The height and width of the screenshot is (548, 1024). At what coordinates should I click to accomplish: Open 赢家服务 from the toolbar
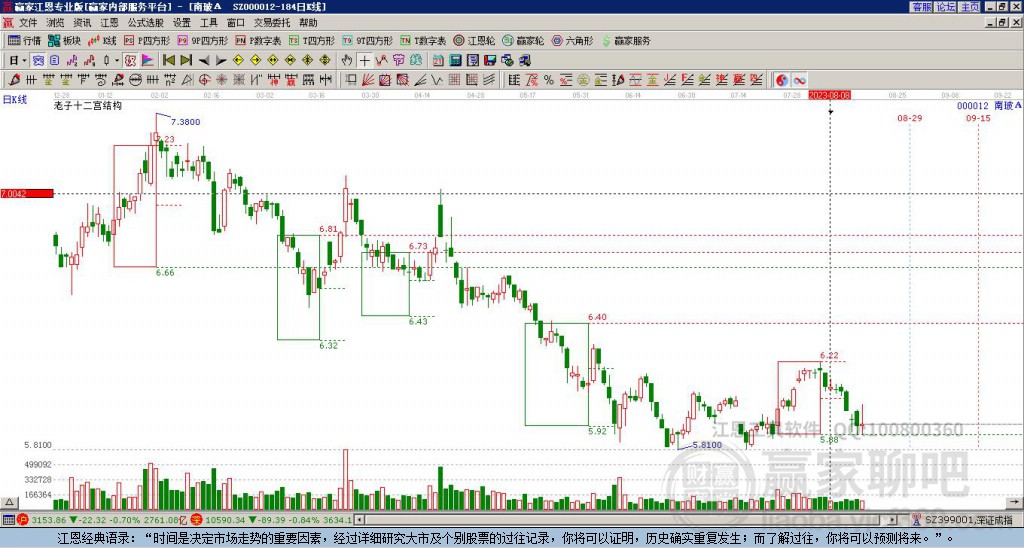pyautogui.click(x=626, y=40)
